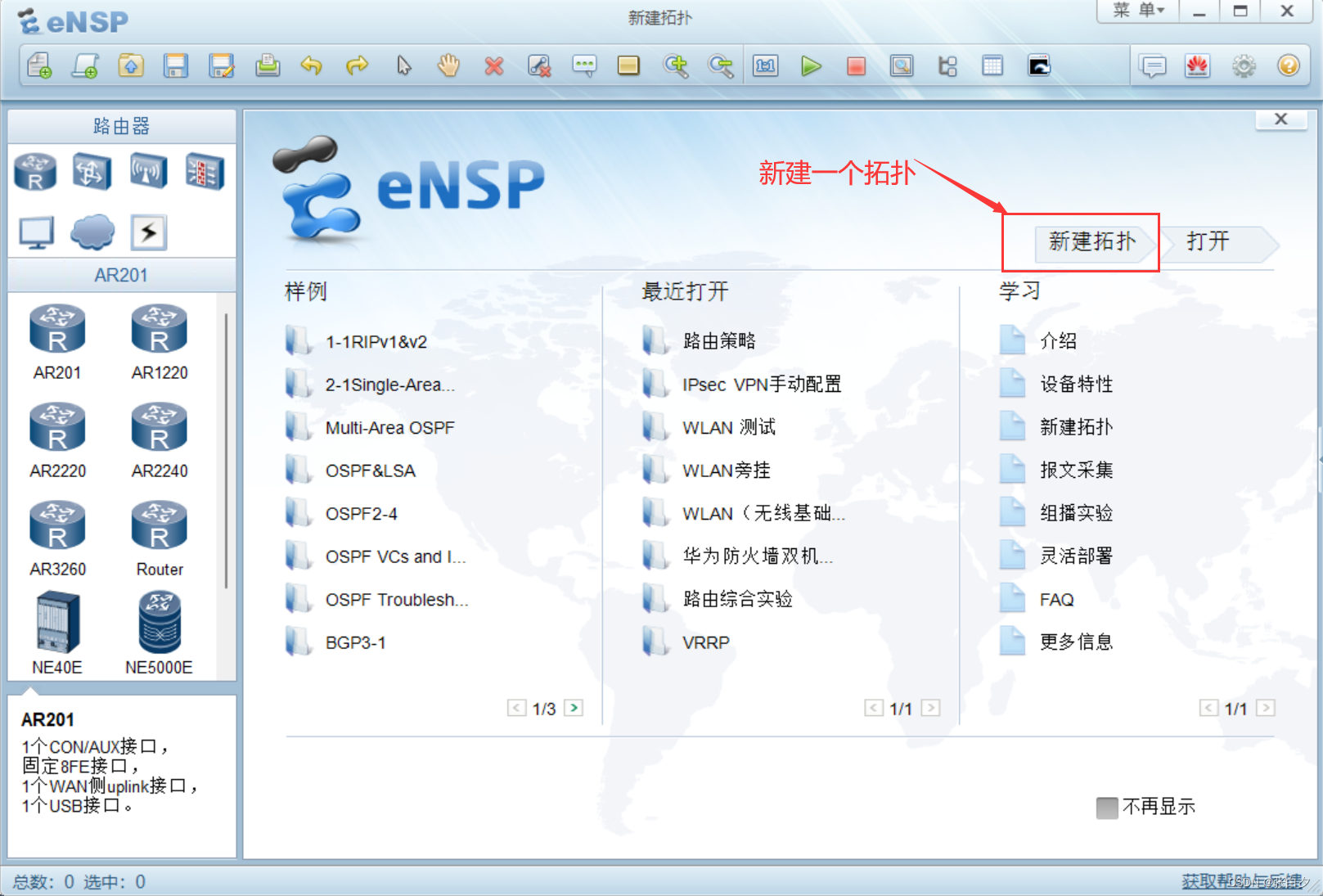Click next page arrow under 学习

click(1266, 708)
